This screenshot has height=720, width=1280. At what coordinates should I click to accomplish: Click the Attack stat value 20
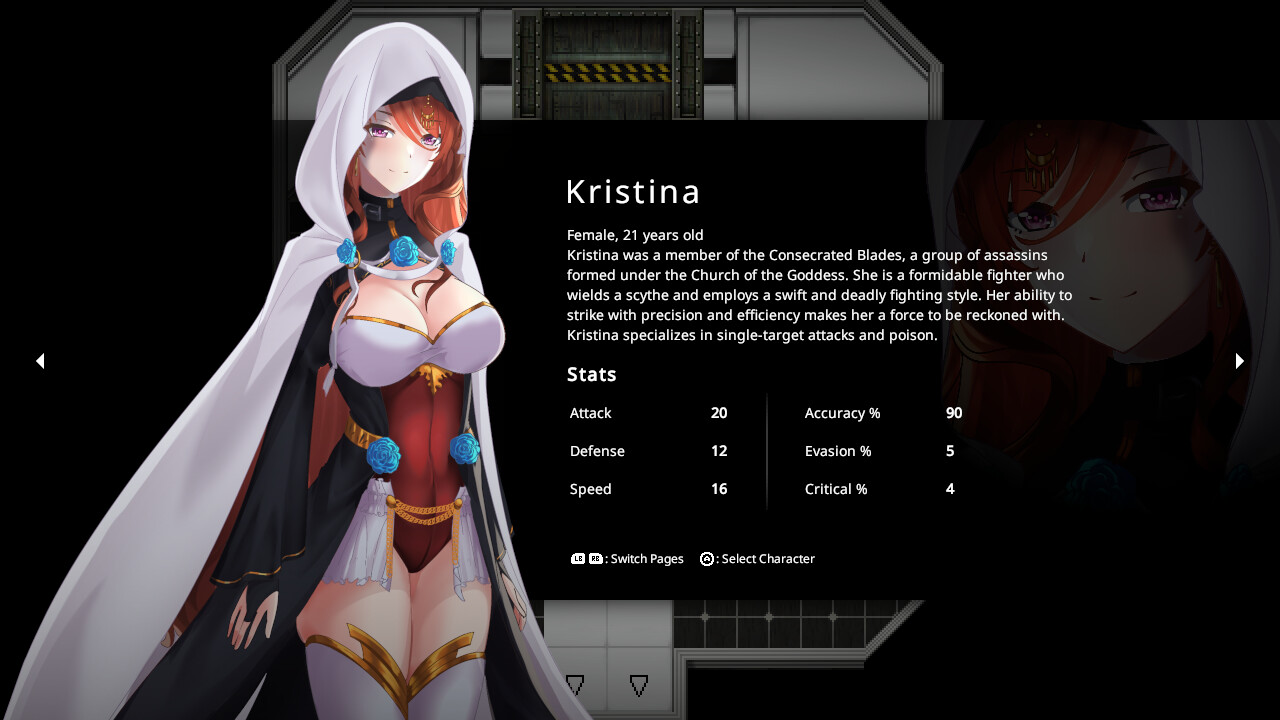(x=718, y=413)
